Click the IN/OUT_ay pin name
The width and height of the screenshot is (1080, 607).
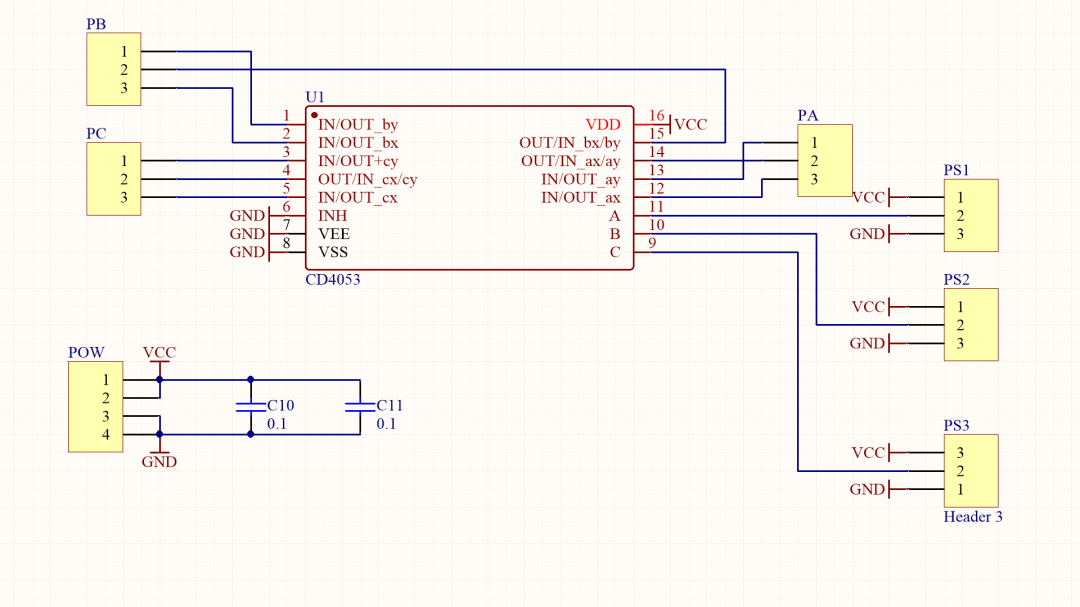click(x=581, y=179)
